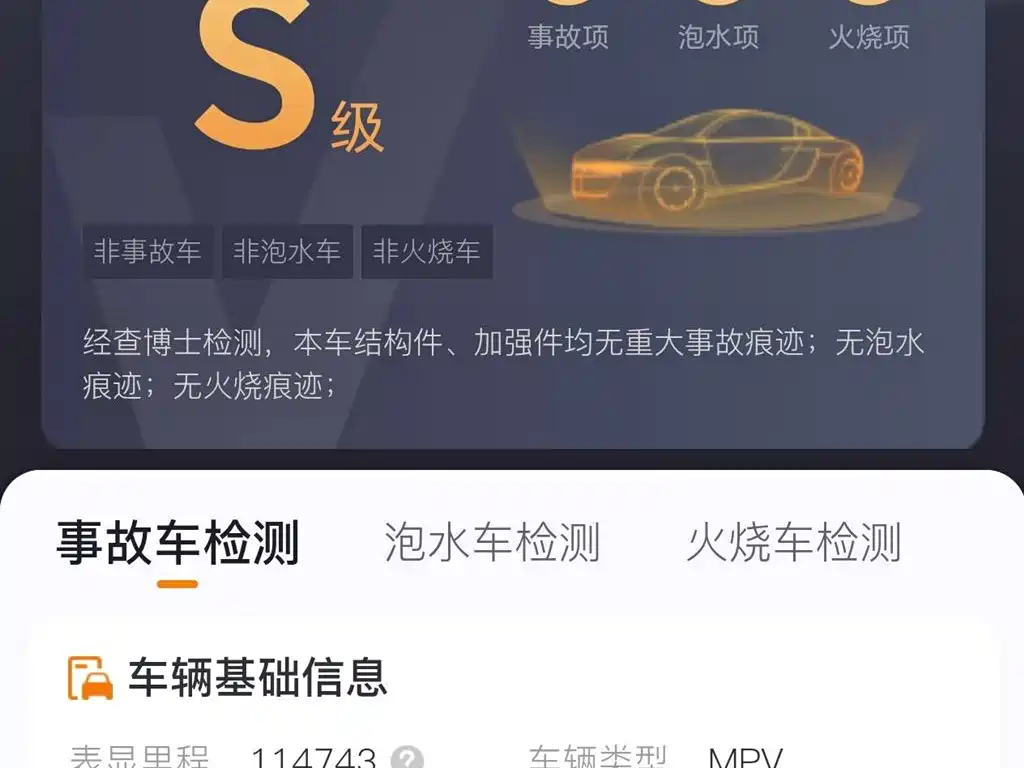The width and height of the screenshot is (1024, 768).
Task: Click the 车辆基础信息 section heading
Action: pos(258,678)
